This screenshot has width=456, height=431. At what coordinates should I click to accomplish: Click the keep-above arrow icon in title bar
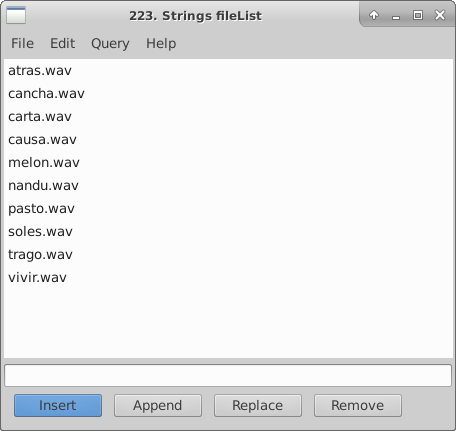(374, 15)
